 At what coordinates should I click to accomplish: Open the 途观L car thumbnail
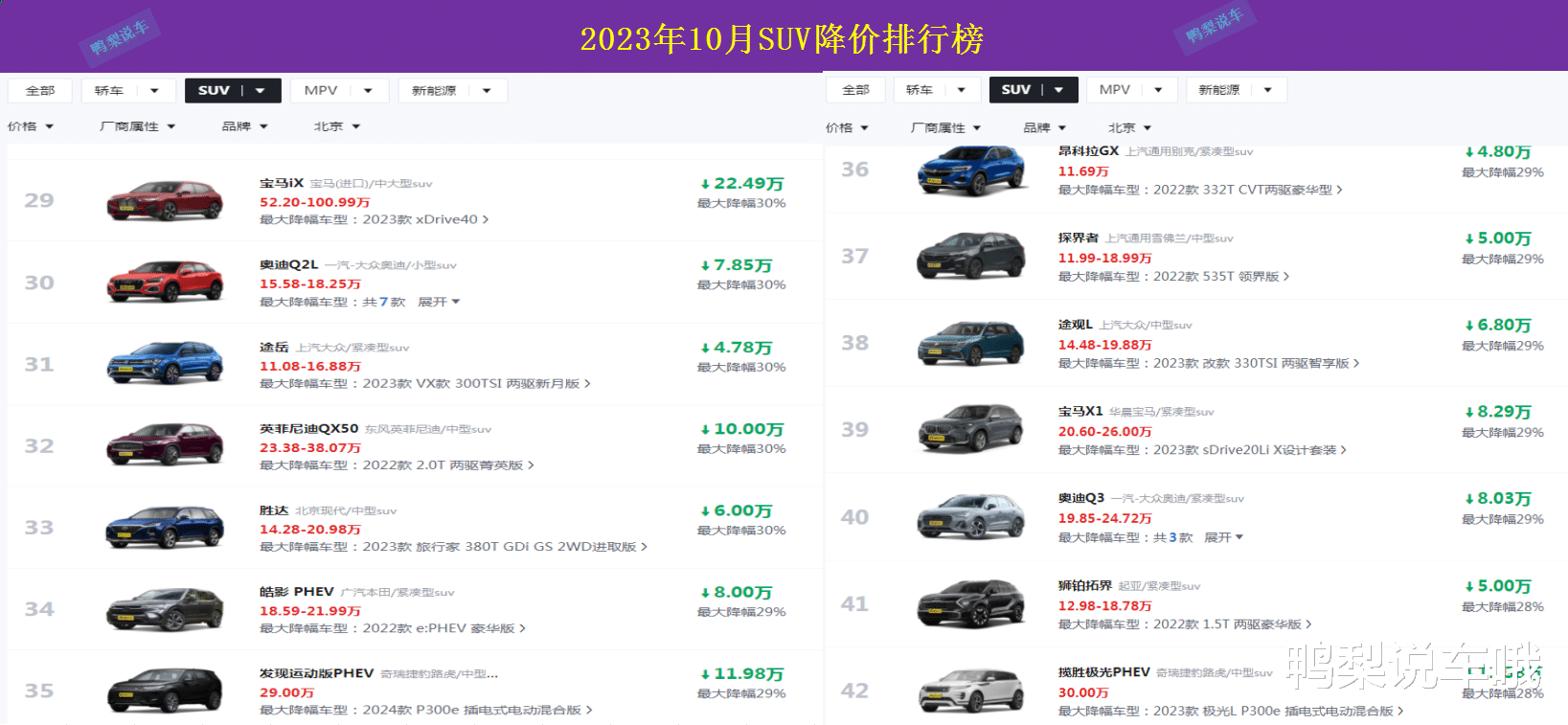[x=970, y=343]
